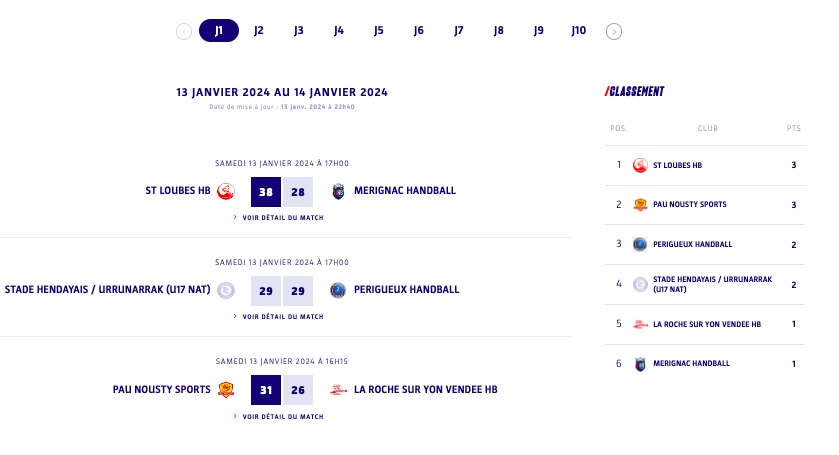This screenshot has height=455, width=839.
Task: Click La Roche sur Yon logo in match list
Action: click(x=338, y=390)
